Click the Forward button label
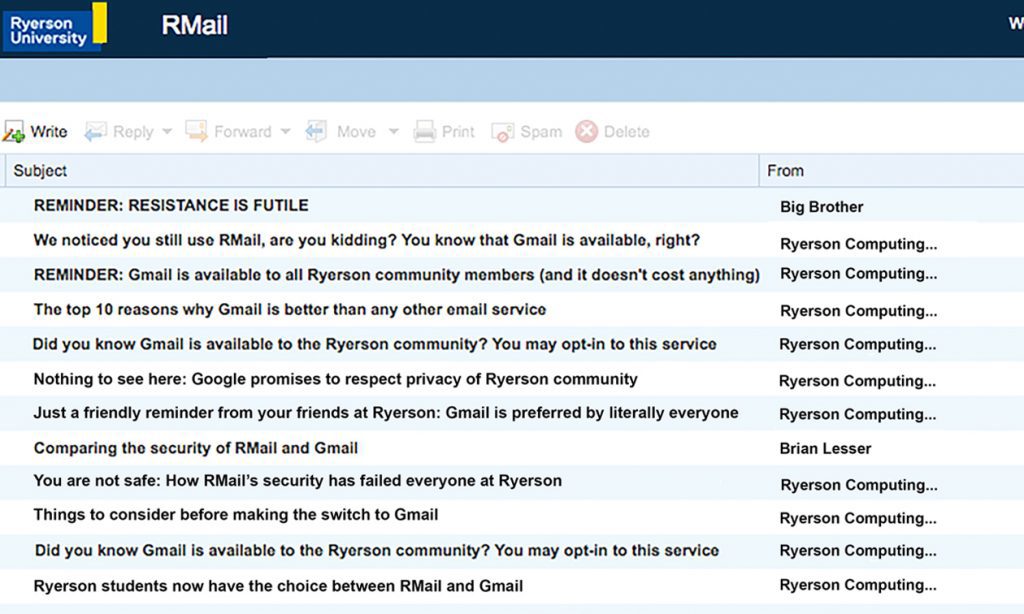The width and height of the screenshot is (1024, 614). click(x=243, y=131)
